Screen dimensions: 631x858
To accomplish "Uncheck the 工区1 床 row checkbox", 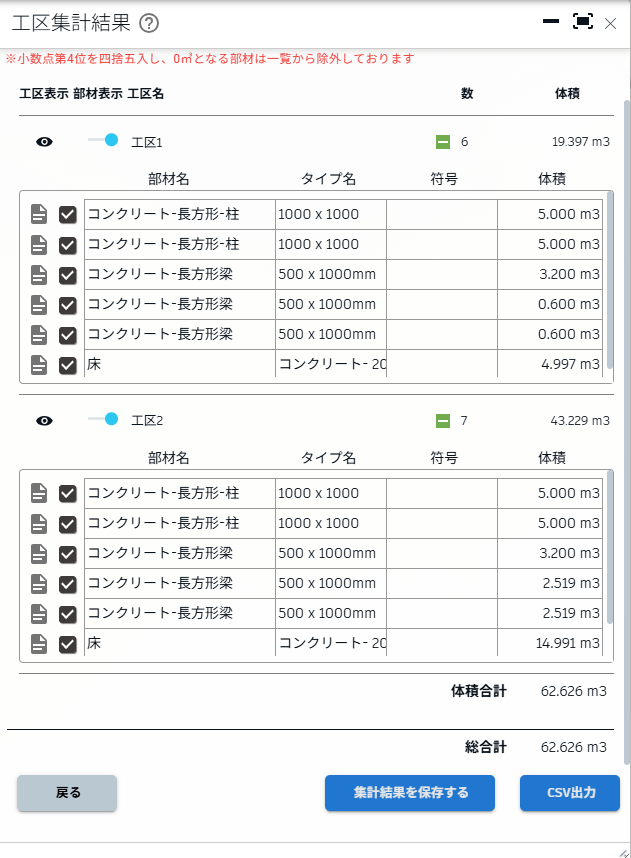I will pyautogui.click(x=68, y=365).
